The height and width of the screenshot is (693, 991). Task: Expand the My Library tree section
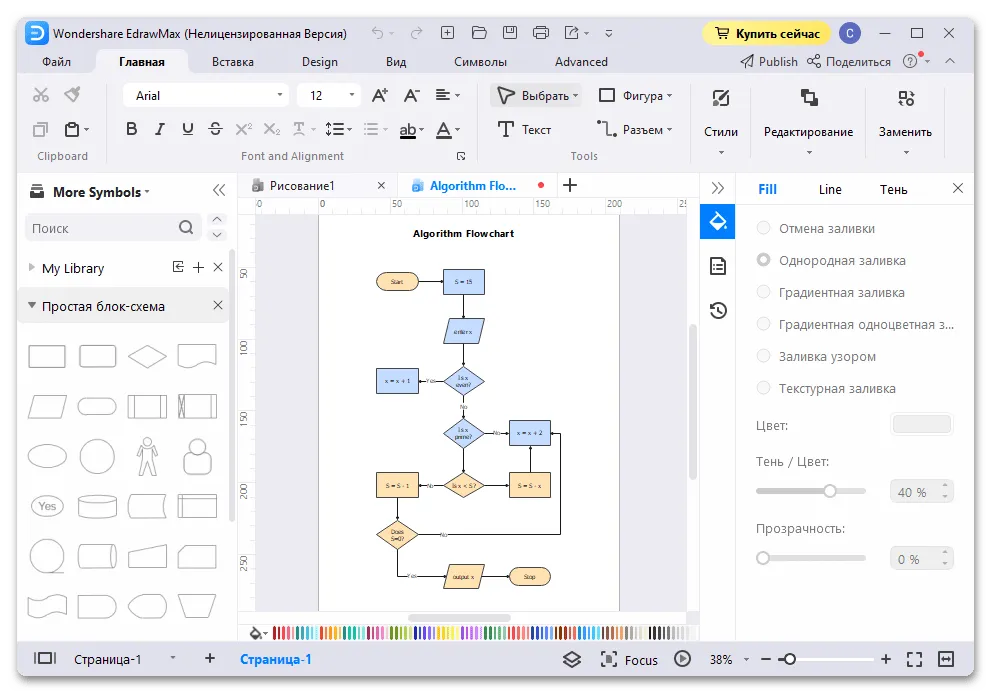(x=32, y=268)
